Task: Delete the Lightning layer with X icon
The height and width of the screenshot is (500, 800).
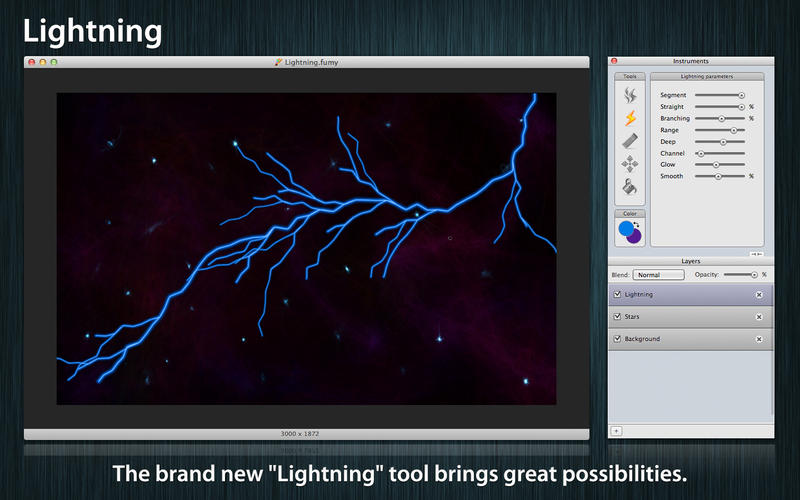Action: 758,295
